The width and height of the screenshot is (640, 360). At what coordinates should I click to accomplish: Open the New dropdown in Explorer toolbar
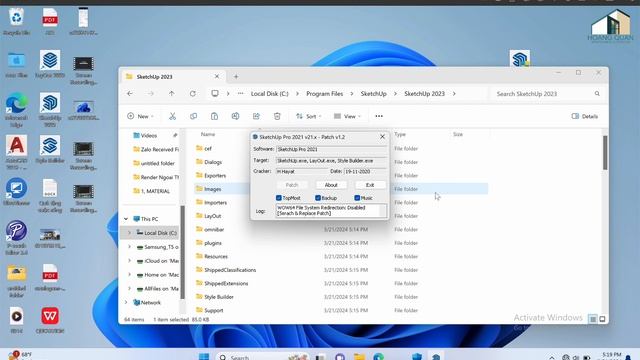[140, 116]
